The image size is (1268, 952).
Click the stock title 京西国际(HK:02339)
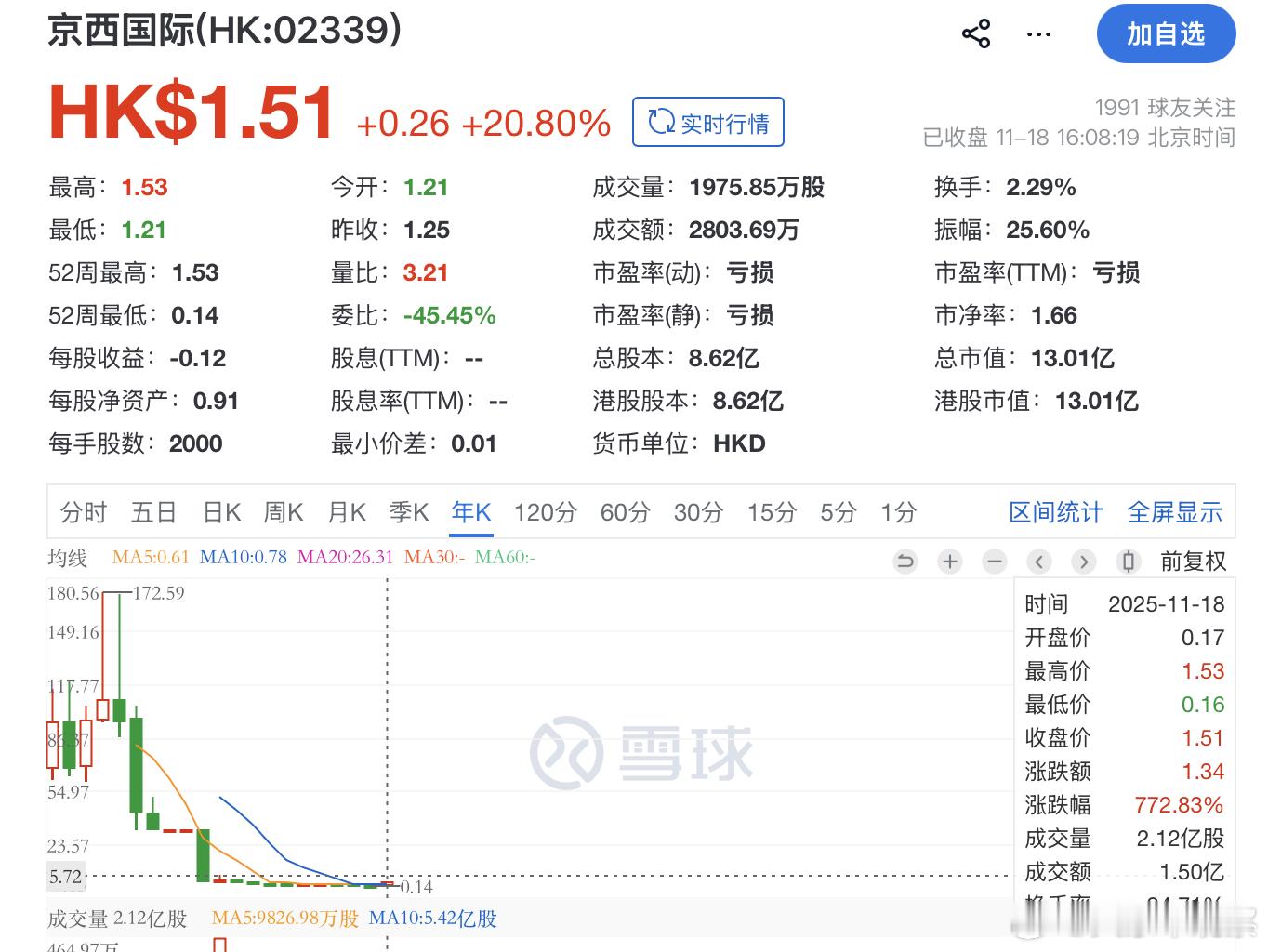point(225,30)
